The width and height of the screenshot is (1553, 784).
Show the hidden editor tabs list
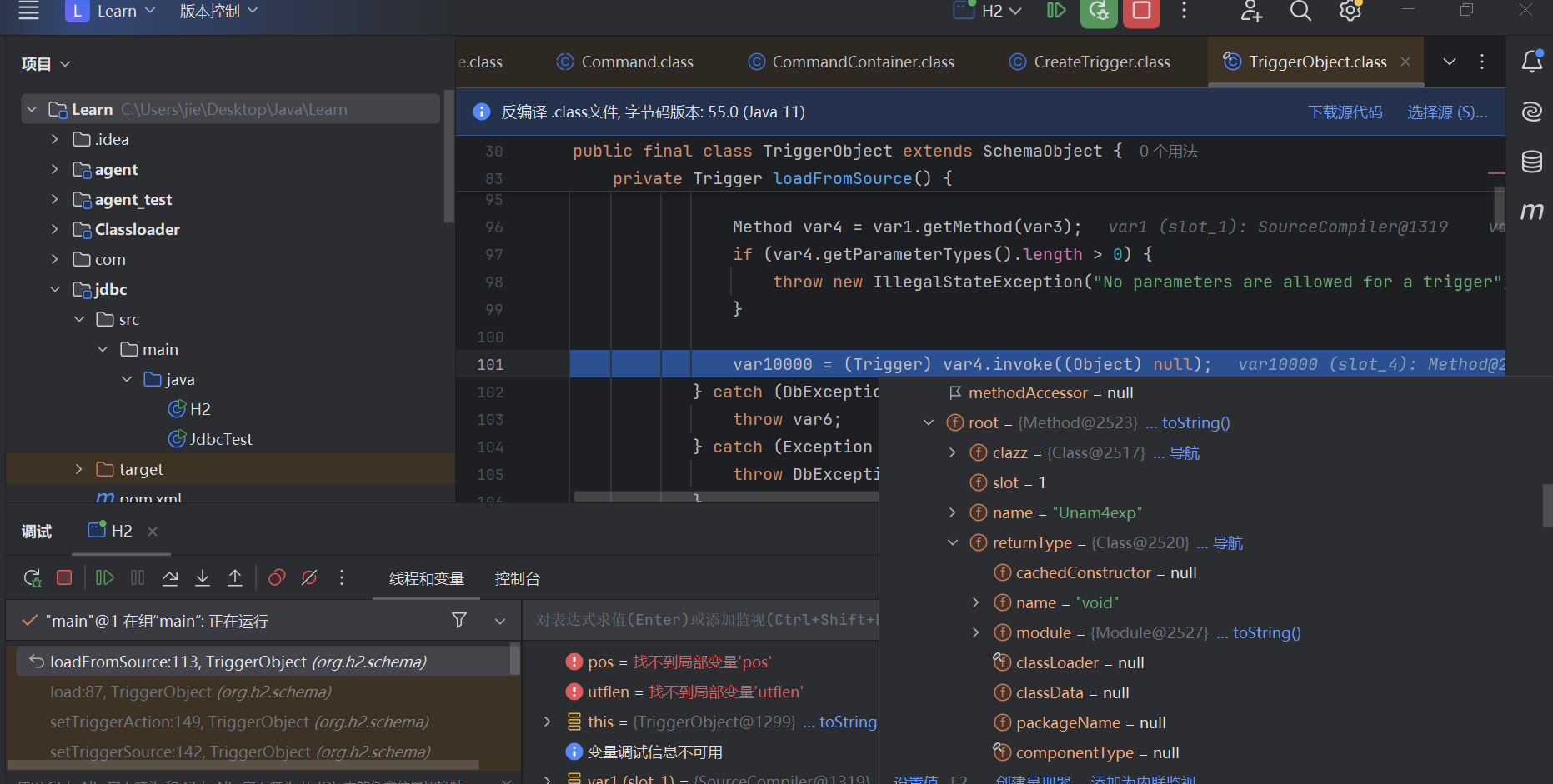[x=1450, y=62]
